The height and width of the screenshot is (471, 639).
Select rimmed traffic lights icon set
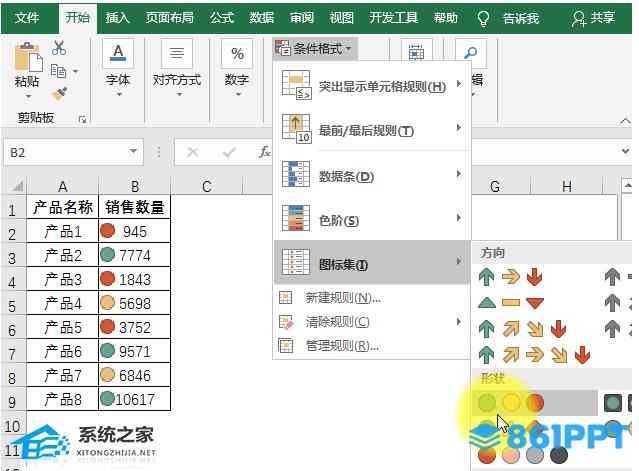618,403
